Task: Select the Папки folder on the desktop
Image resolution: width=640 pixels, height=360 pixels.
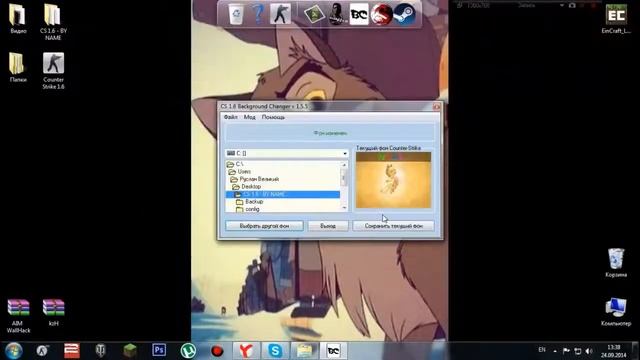Action: click(18, 67)
